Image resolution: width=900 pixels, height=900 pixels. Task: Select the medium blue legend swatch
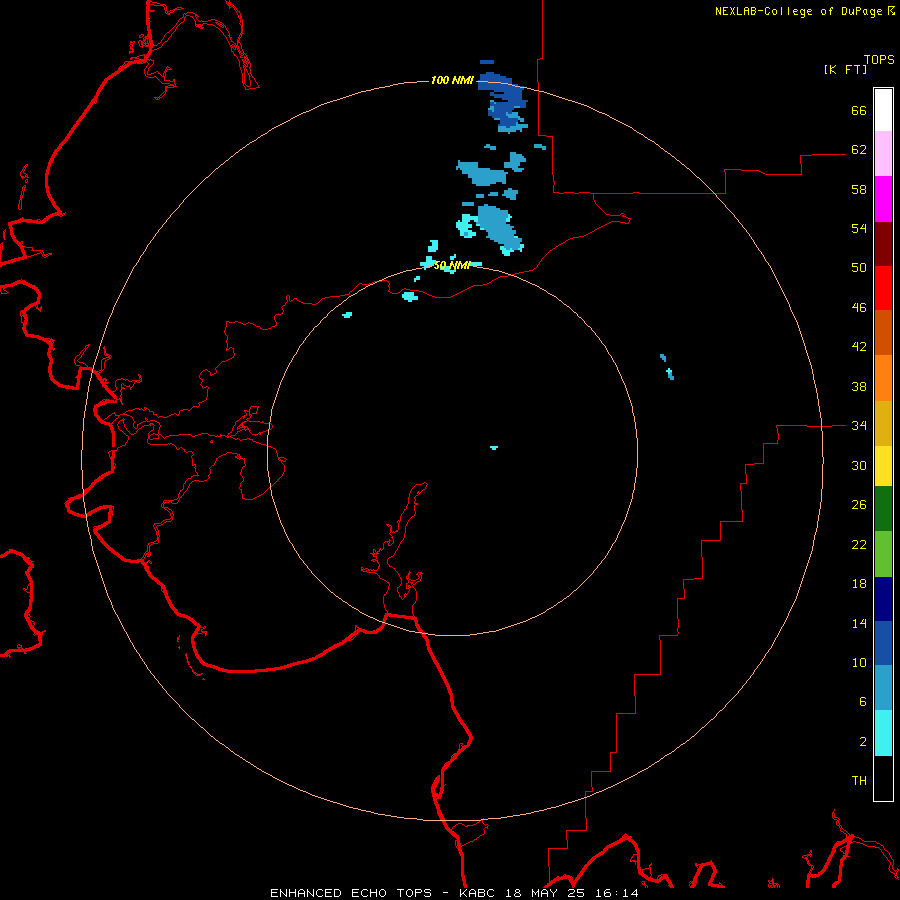point(883,643)
